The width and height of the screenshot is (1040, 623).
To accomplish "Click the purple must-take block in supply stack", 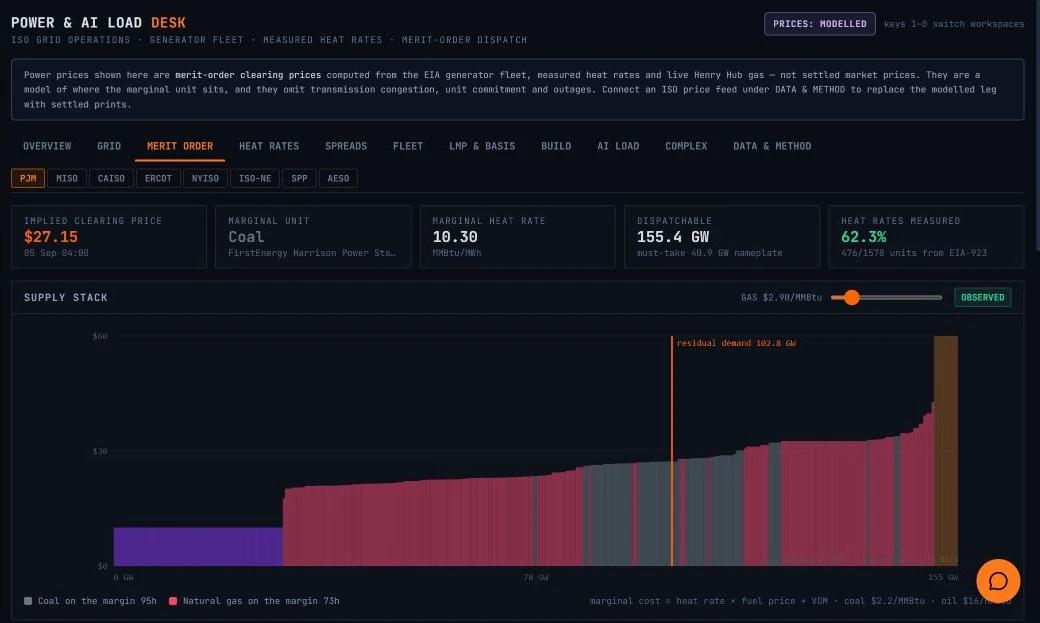I will tap(198, 547).
